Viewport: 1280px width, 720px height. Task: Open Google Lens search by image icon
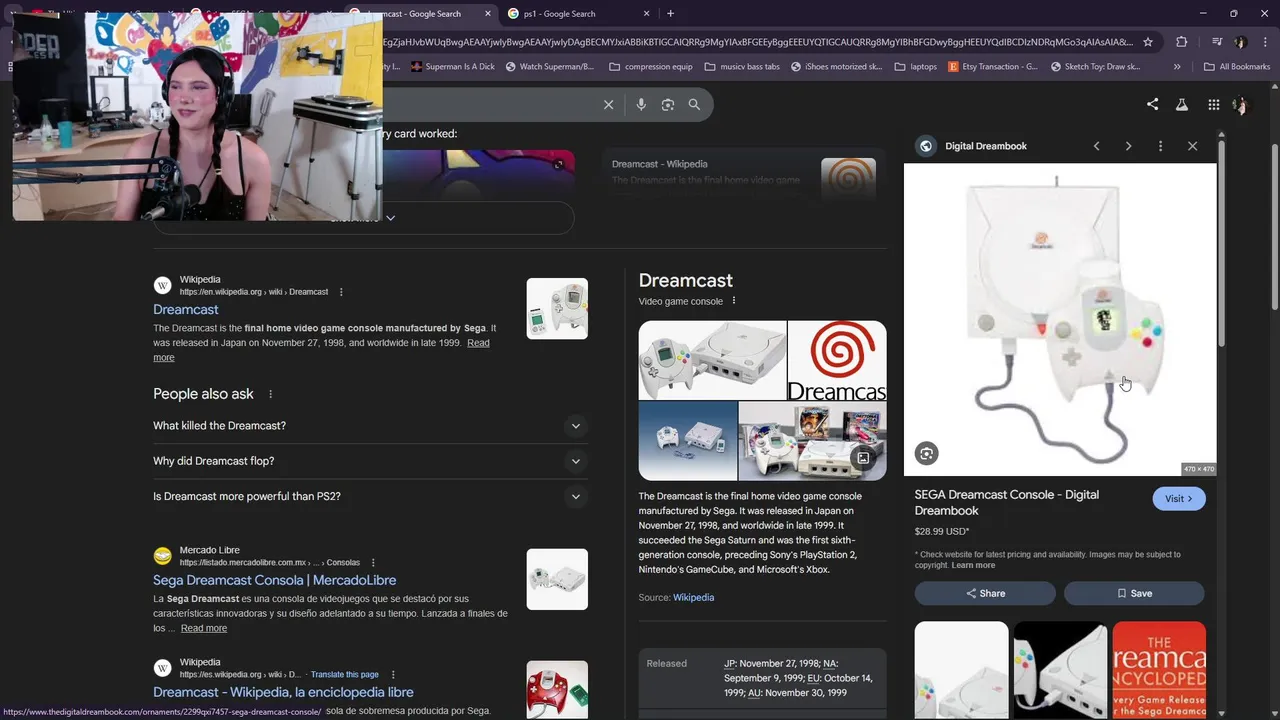(668, 104)
